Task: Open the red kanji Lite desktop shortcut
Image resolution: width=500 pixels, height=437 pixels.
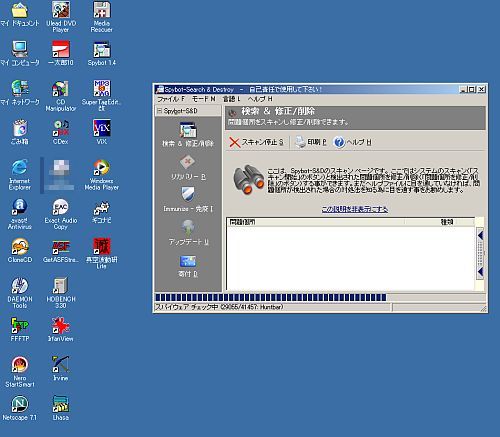Action: (x=102, y=253)
